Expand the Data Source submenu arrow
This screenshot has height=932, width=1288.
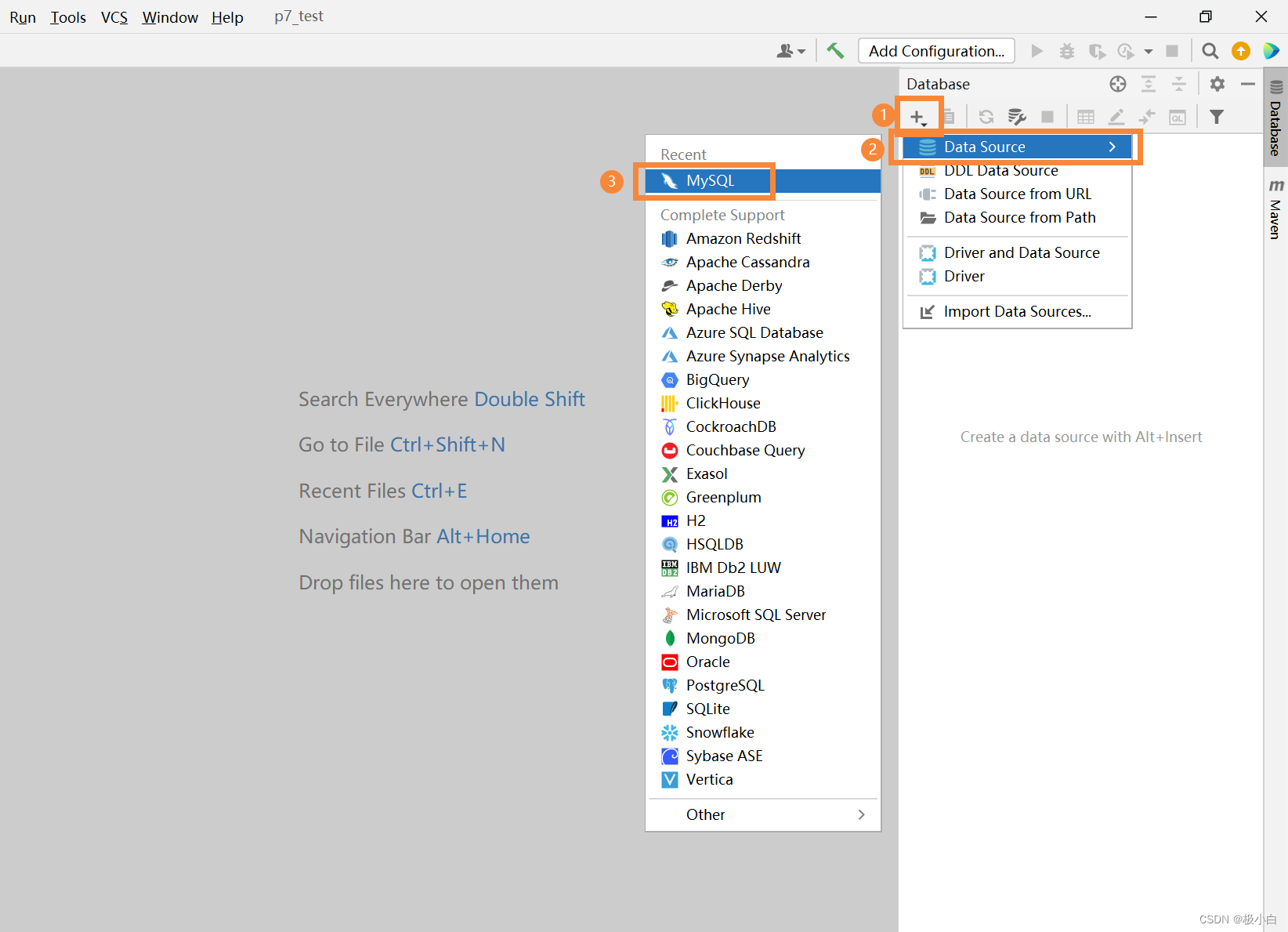[x=1112, y=147]
